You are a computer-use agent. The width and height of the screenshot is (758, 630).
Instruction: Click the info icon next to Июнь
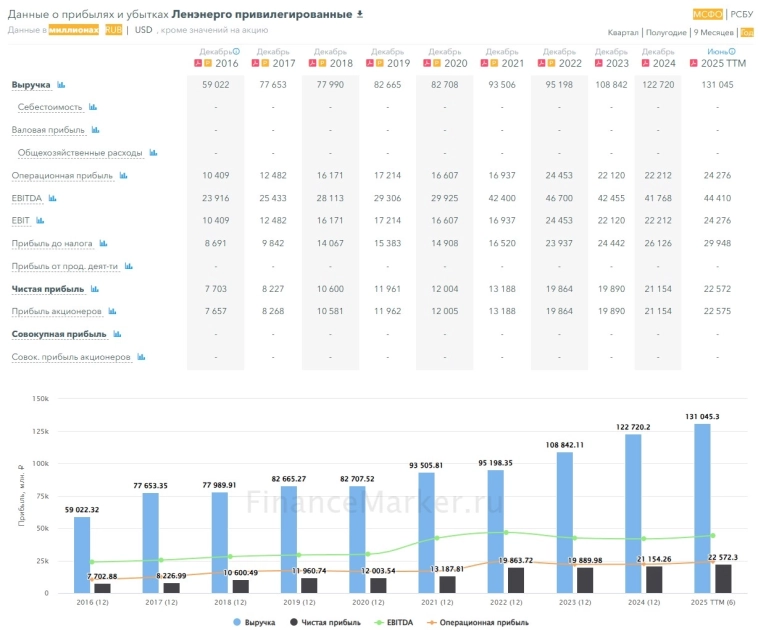(732, 51)
